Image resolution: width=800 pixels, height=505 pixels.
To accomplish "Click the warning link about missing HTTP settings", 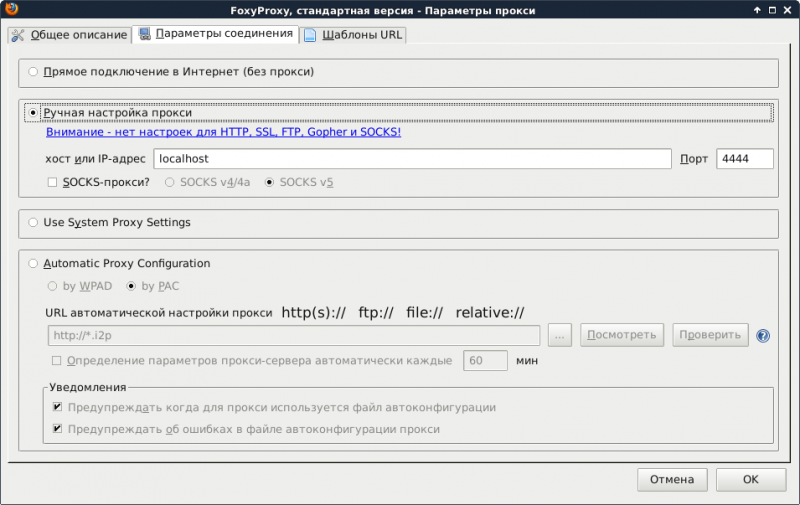I will (x=223, y=132).
